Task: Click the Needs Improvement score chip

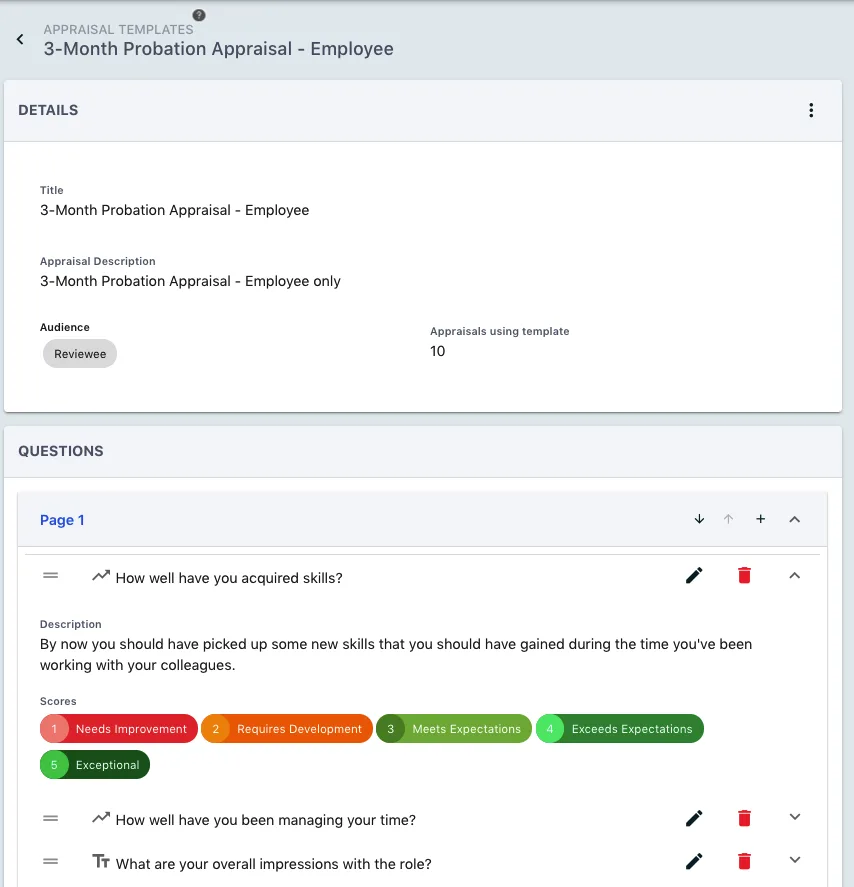Action: click(x=119, y=729)
